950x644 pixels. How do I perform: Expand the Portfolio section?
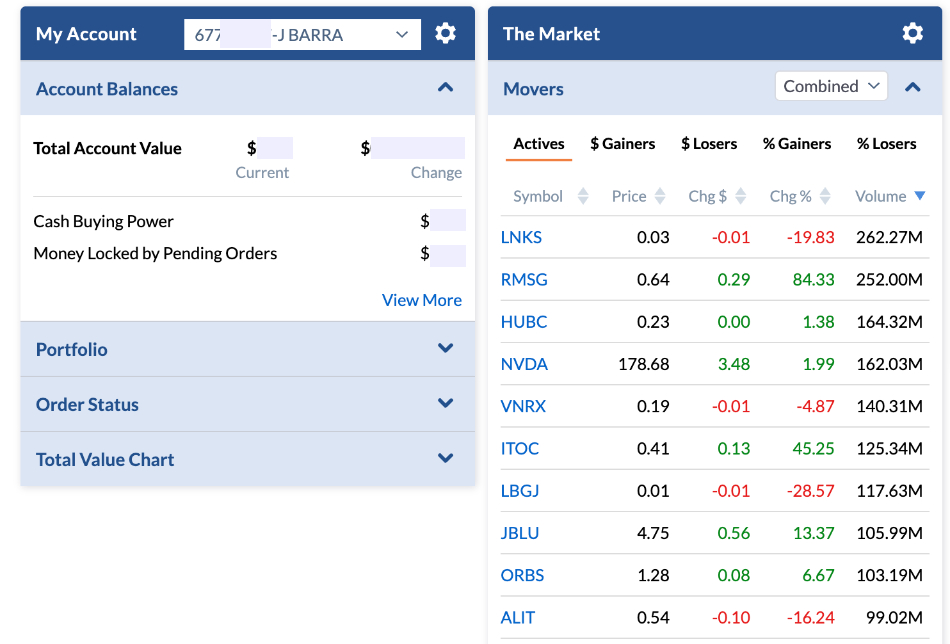(x=446, y=349)
